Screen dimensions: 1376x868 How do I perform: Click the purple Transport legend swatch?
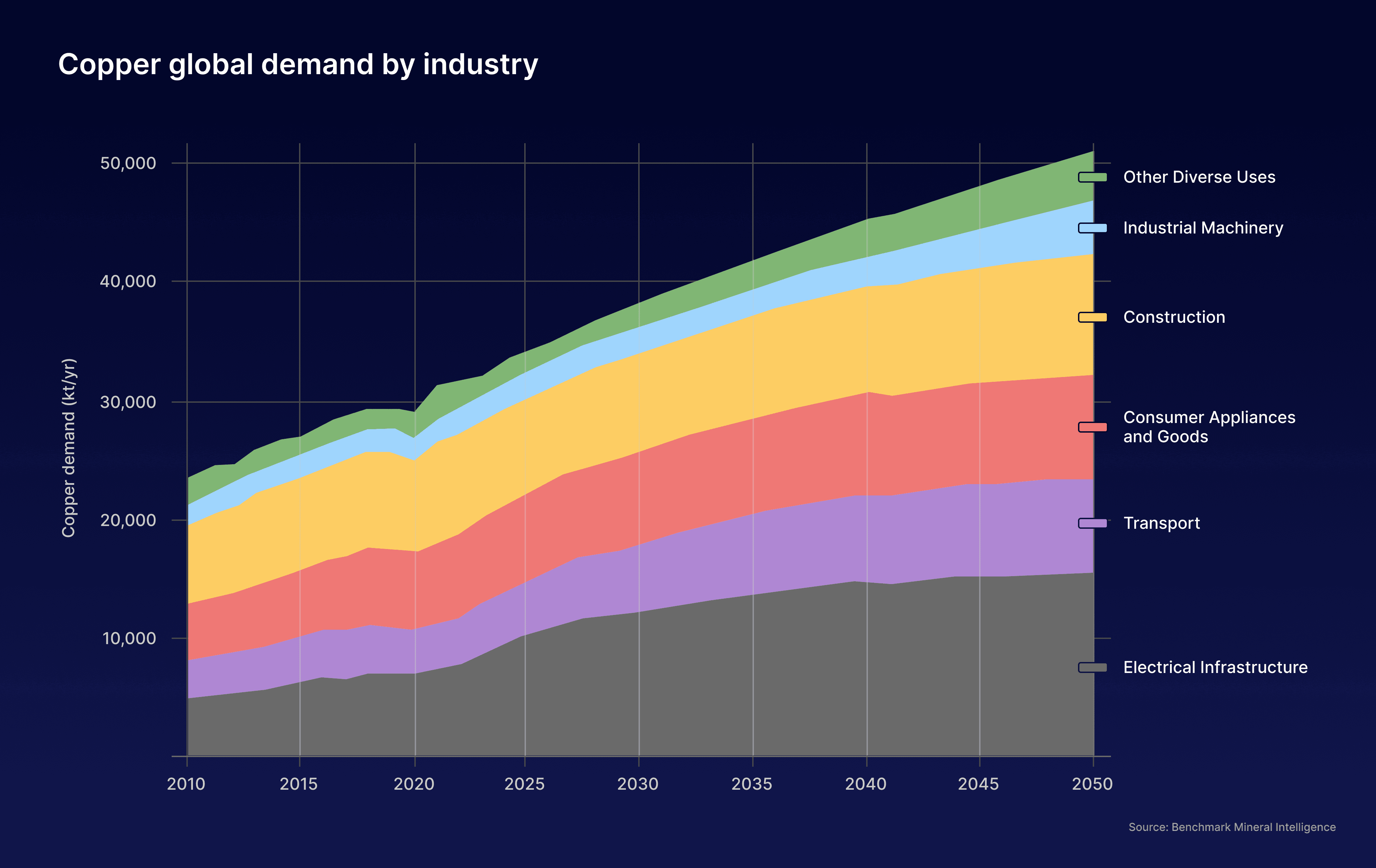click(x=1092, y=523)
